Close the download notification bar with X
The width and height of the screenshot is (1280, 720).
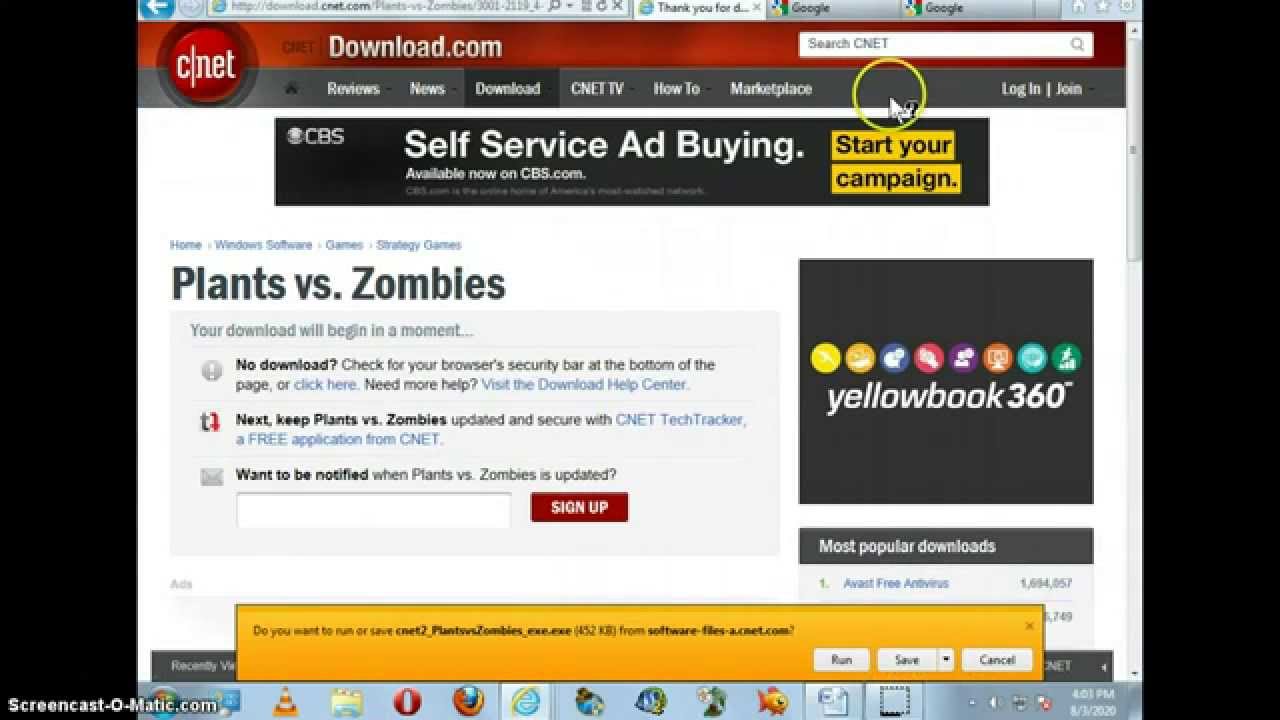[1029, 626]
